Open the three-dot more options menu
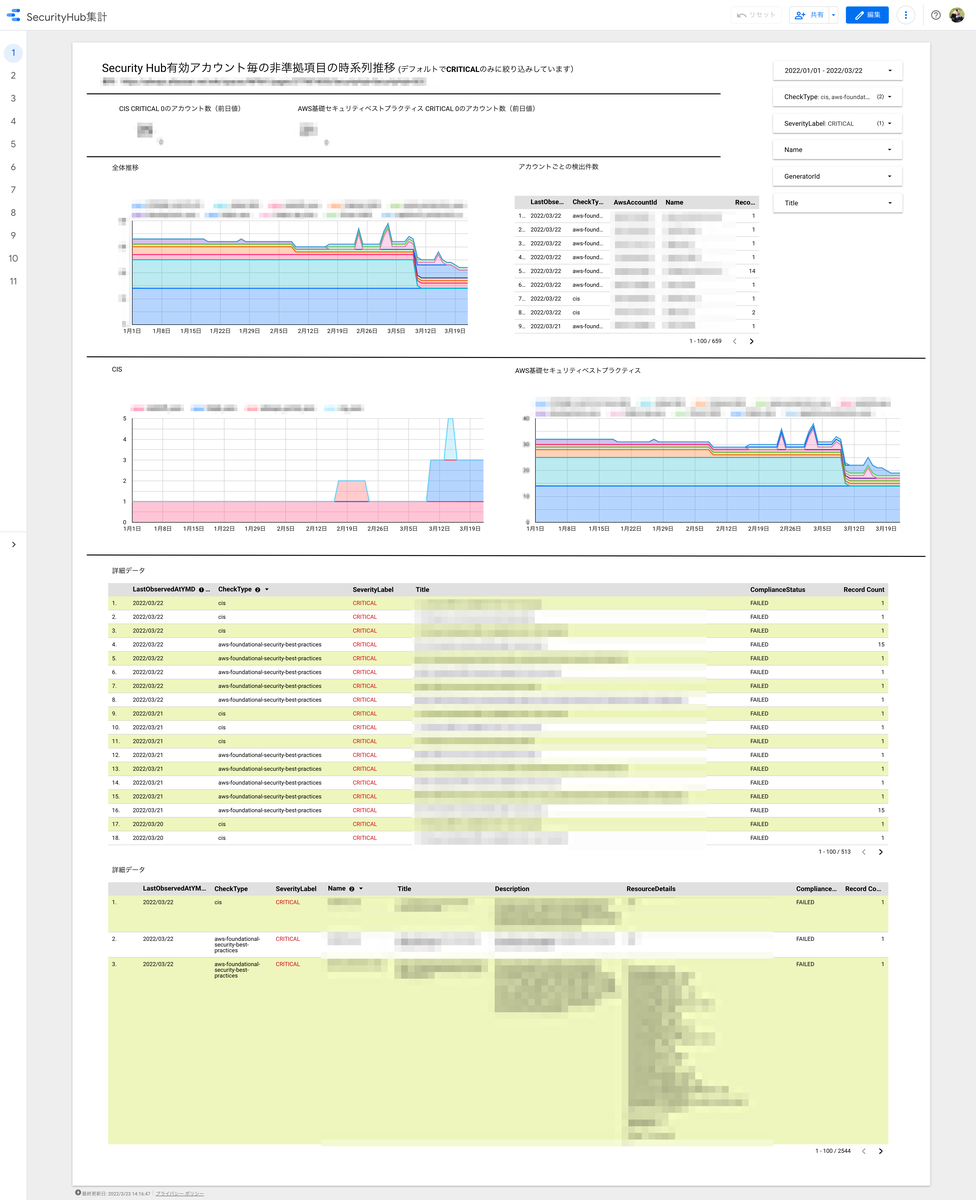This screenshot has width=976, height=1200. pos(905,15)
